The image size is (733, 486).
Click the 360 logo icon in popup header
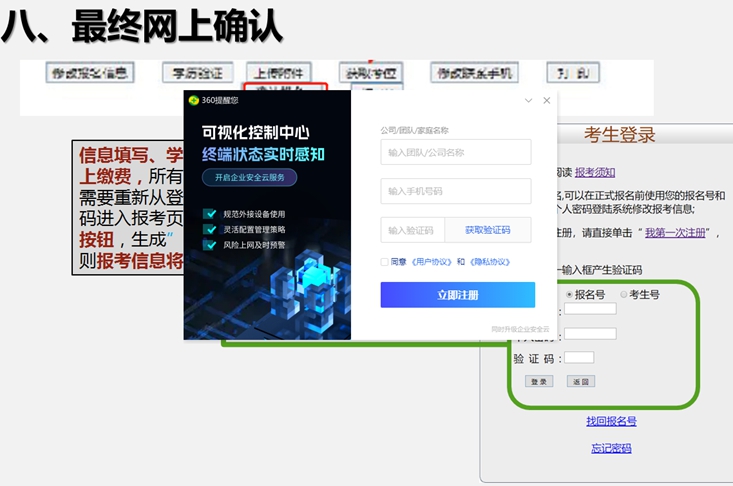194,100
